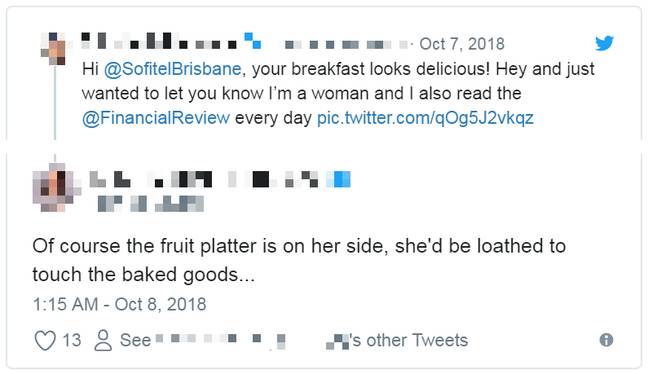Click the 13 likes count

71,341
